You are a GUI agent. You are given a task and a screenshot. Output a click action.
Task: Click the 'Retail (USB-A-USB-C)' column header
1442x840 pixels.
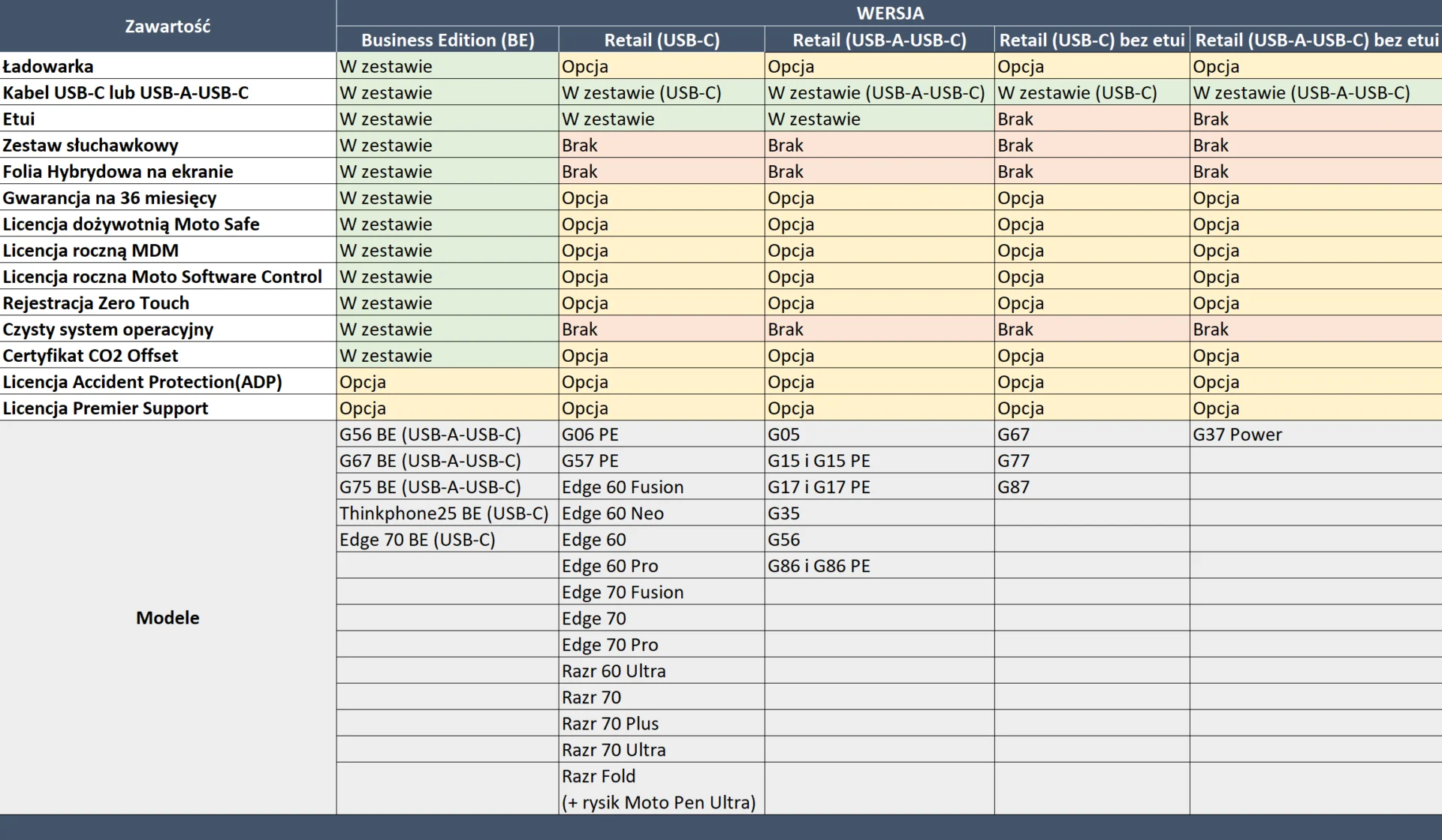[879, 40]
